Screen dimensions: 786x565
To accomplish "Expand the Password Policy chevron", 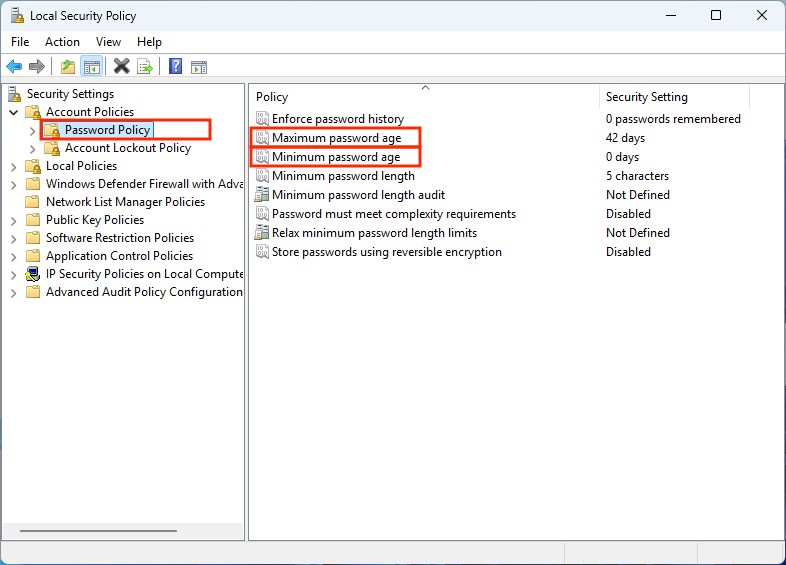I will point(33,131).
